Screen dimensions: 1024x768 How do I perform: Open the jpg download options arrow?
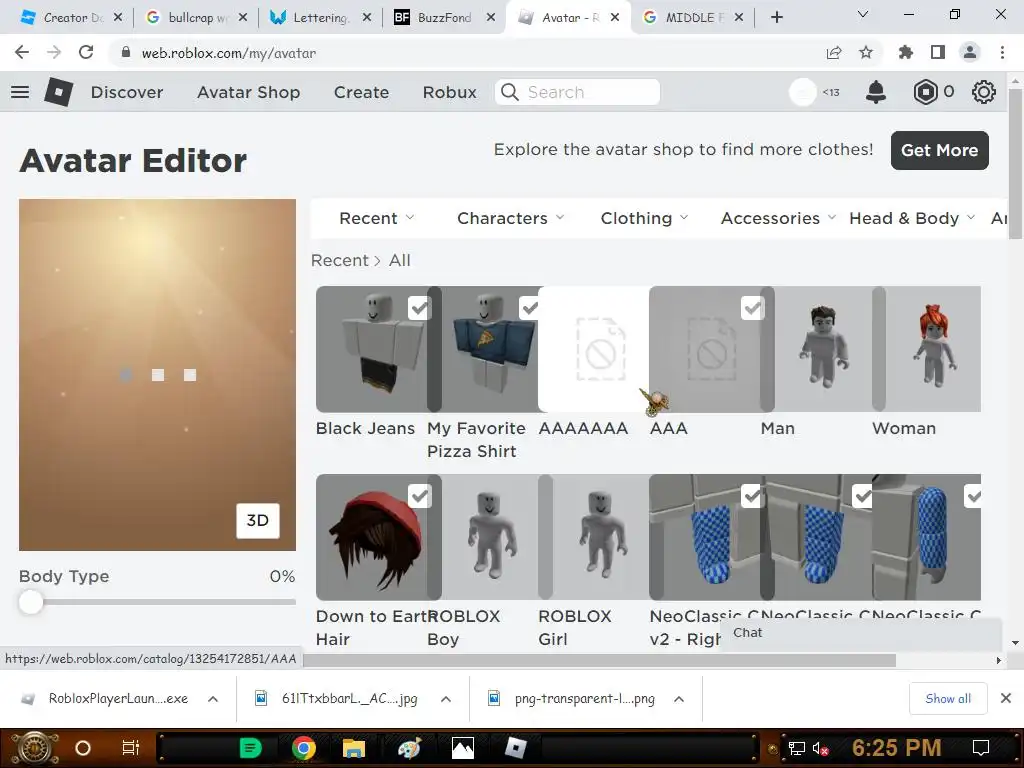(x=446, y=699)
